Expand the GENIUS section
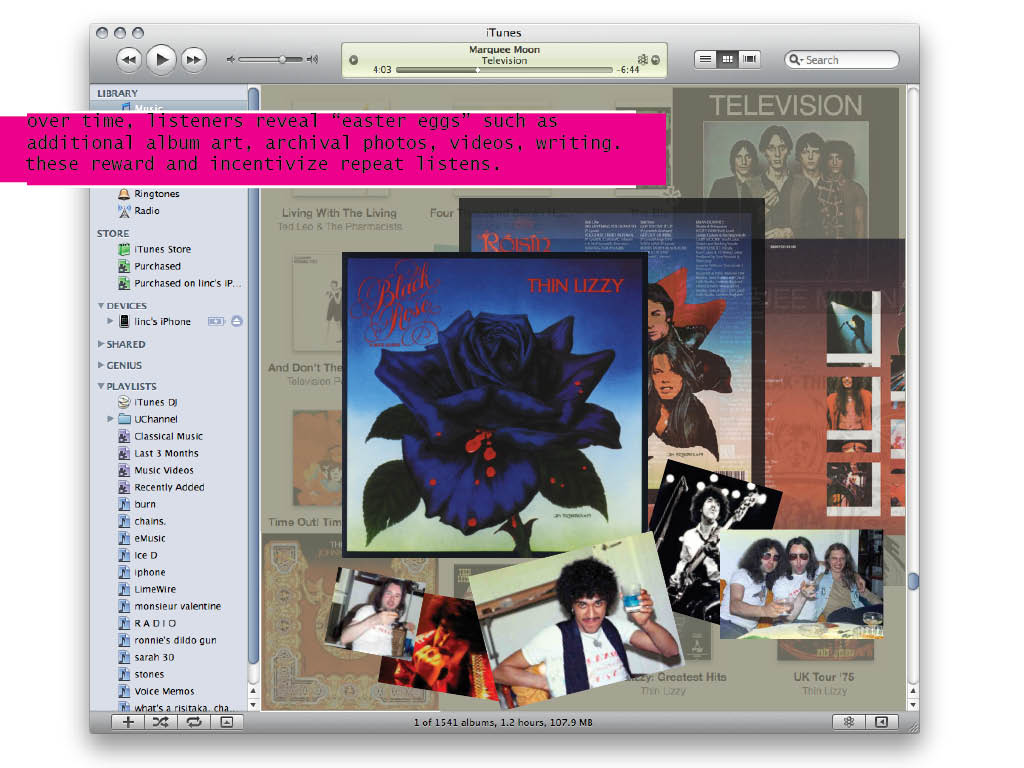The image size is (1024, 768). point(101,365)
